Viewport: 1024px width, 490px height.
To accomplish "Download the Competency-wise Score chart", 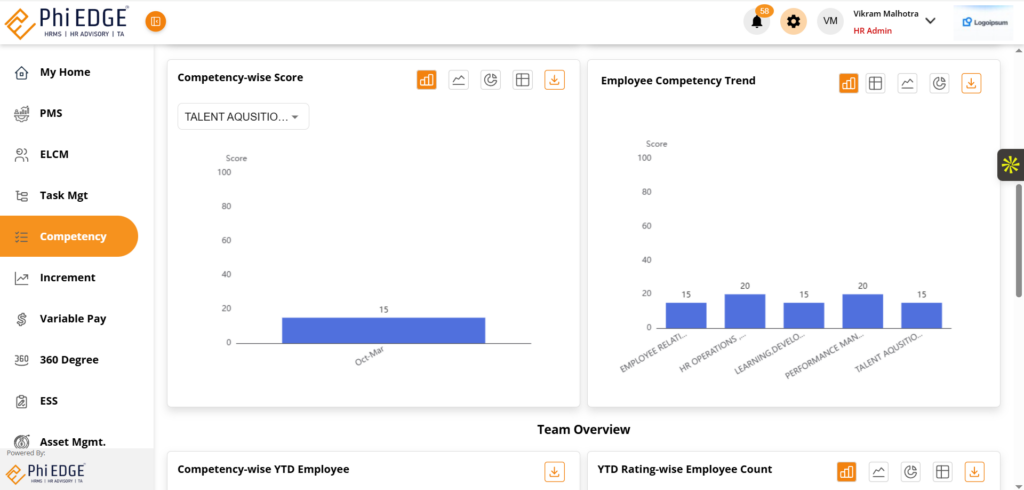I will click(x=555, y=81).
